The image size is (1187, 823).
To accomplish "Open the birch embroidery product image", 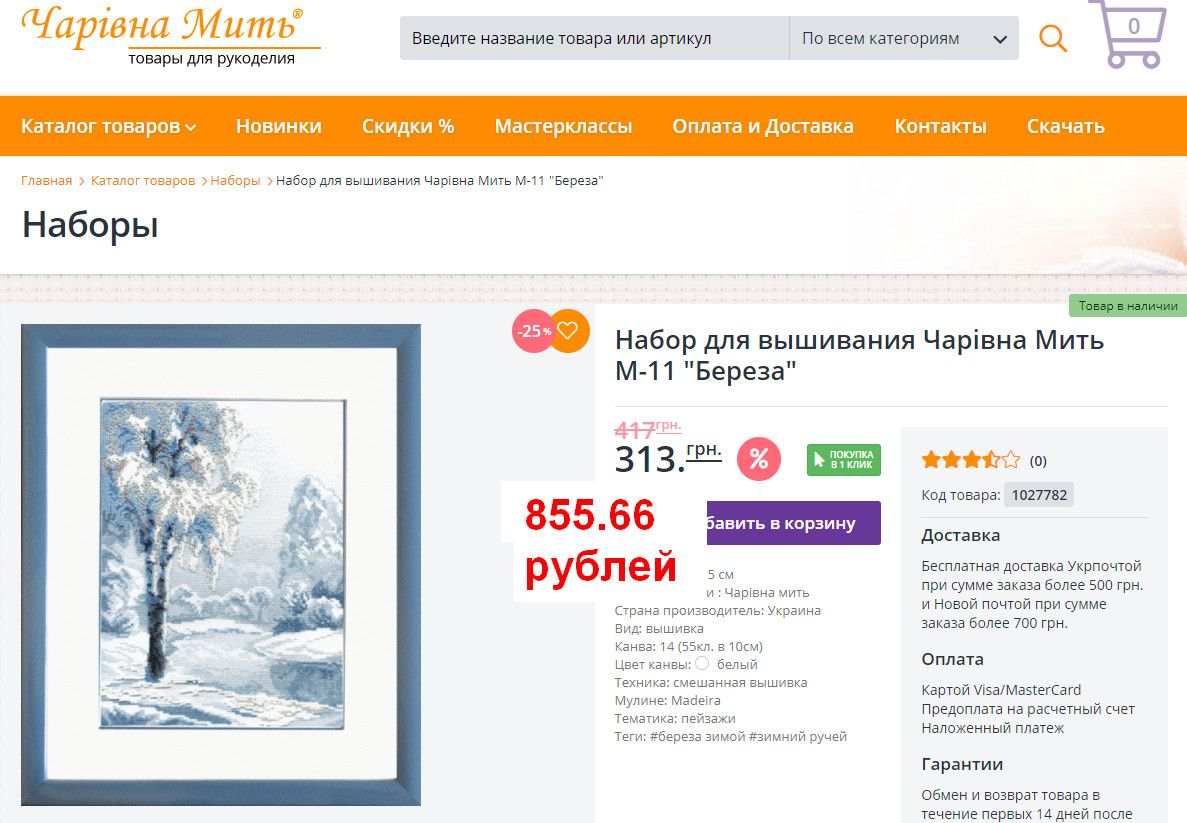I will (221, 565).
